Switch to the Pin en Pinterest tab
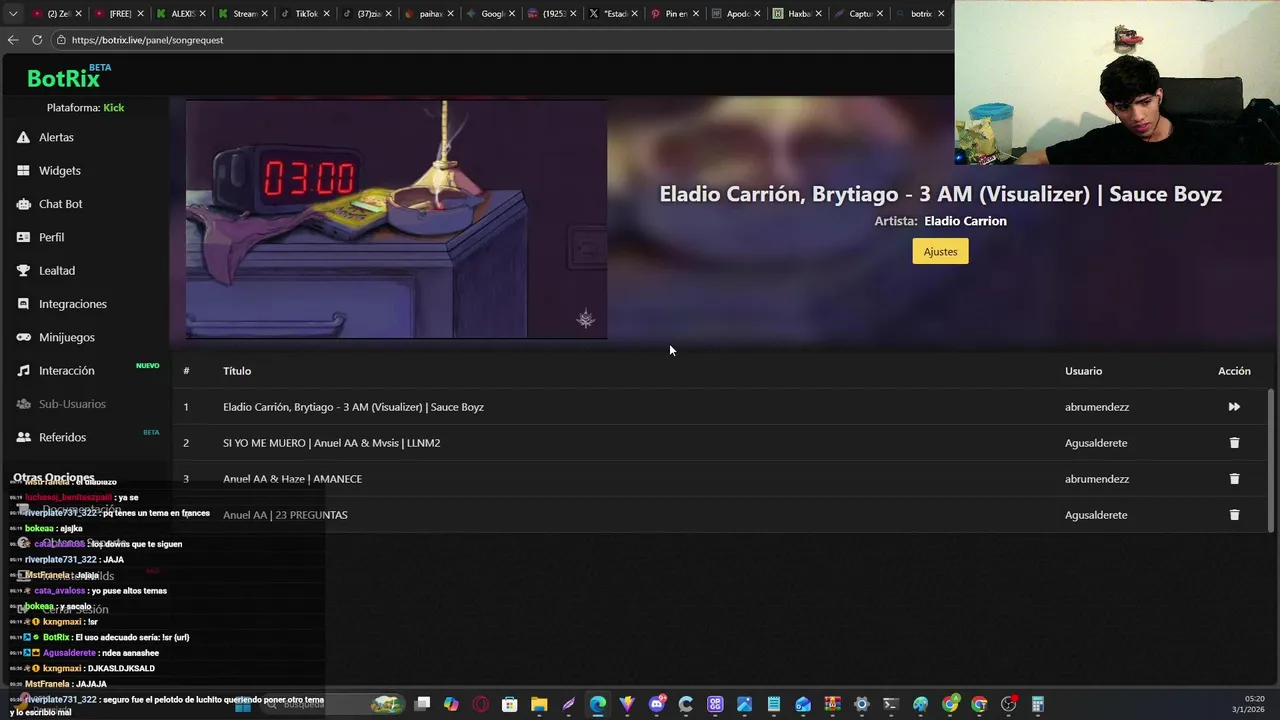 [x=673, y=14]
